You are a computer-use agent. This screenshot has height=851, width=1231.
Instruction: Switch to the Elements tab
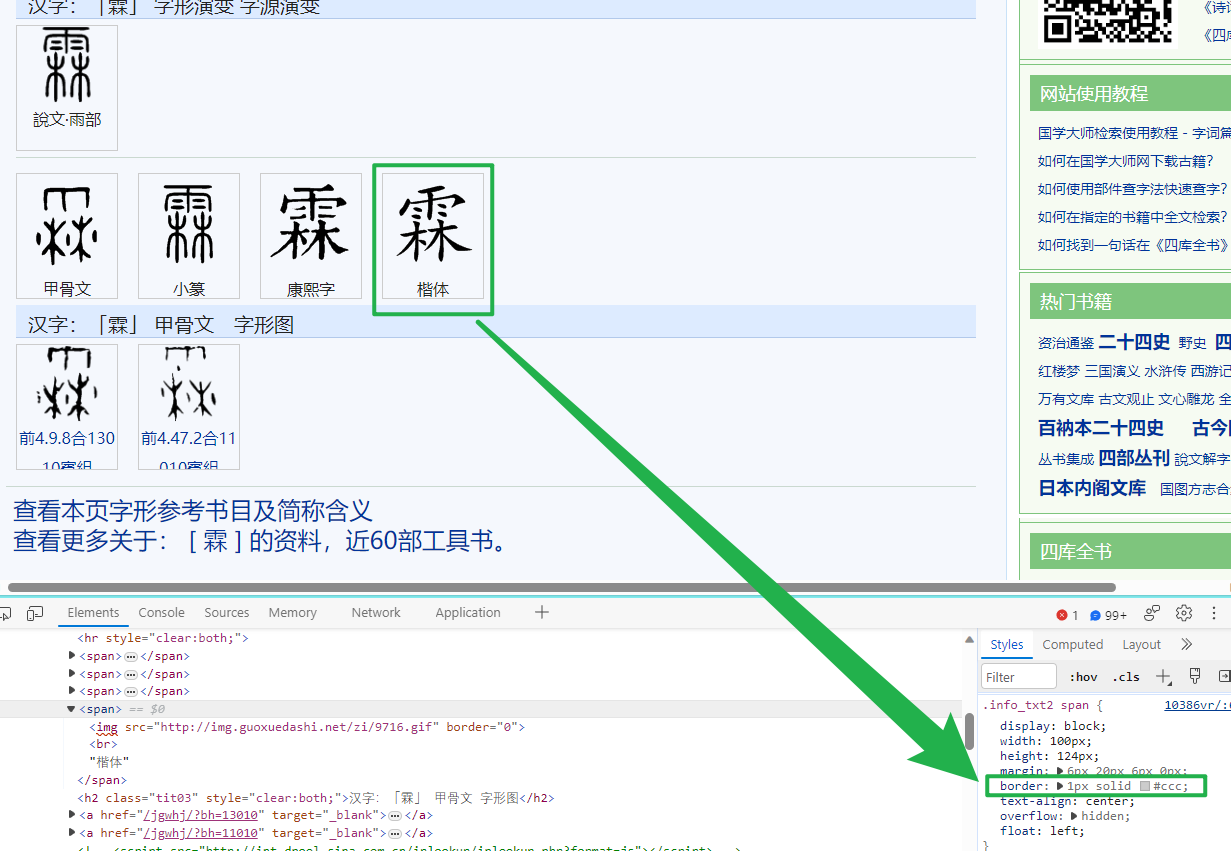[x=93, y=613]
